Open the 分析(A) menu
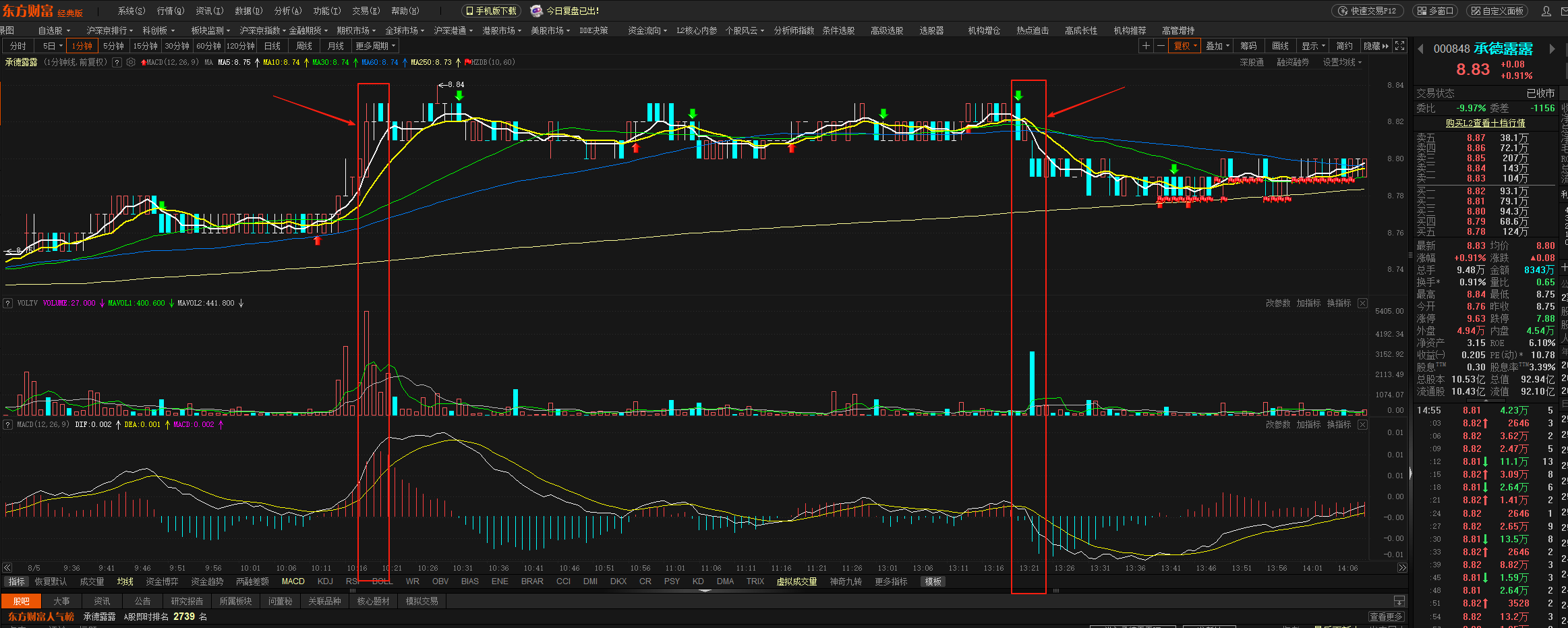 click(x=287, y=11)
